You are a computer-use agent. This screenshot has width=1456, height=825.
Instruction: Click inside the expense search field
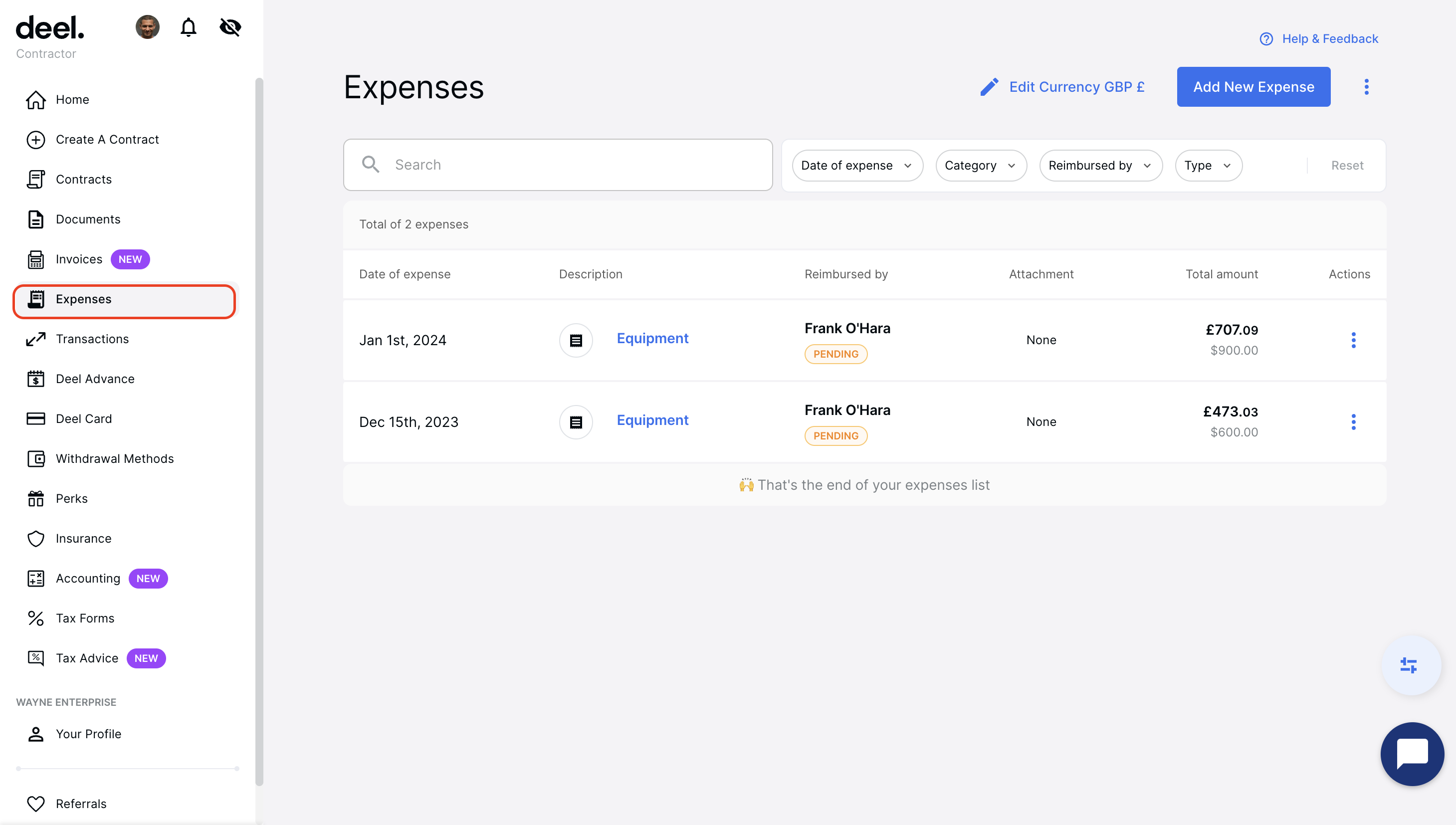(558, 164)
